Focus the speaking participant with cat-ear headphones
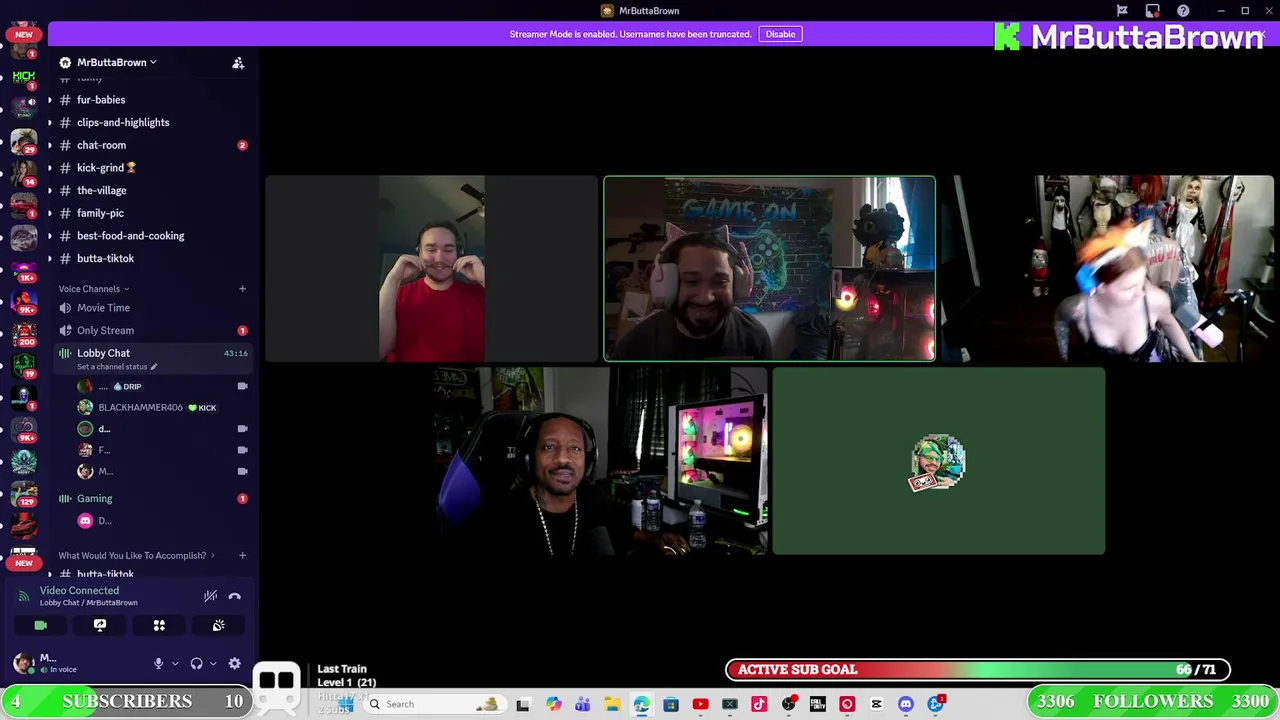 point(769,268)
